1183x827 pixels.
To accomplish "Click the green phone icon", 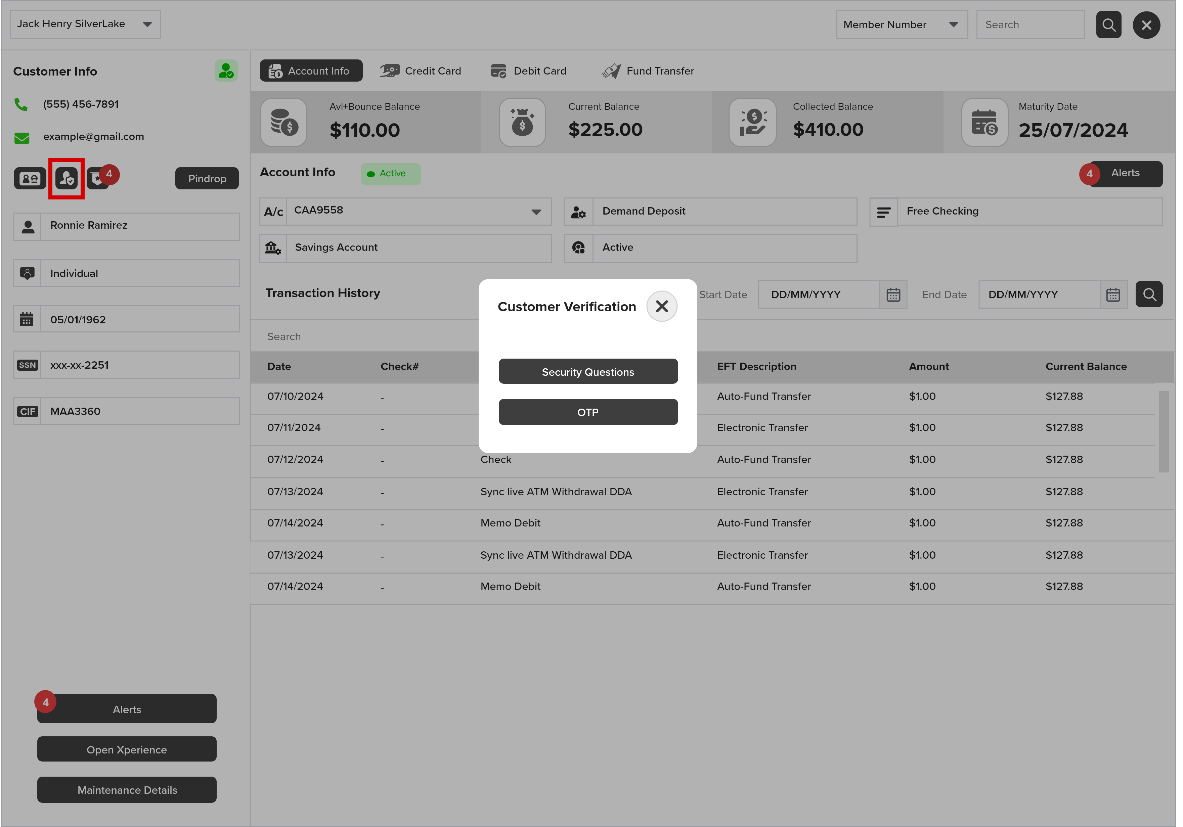I will pos(21,104).
